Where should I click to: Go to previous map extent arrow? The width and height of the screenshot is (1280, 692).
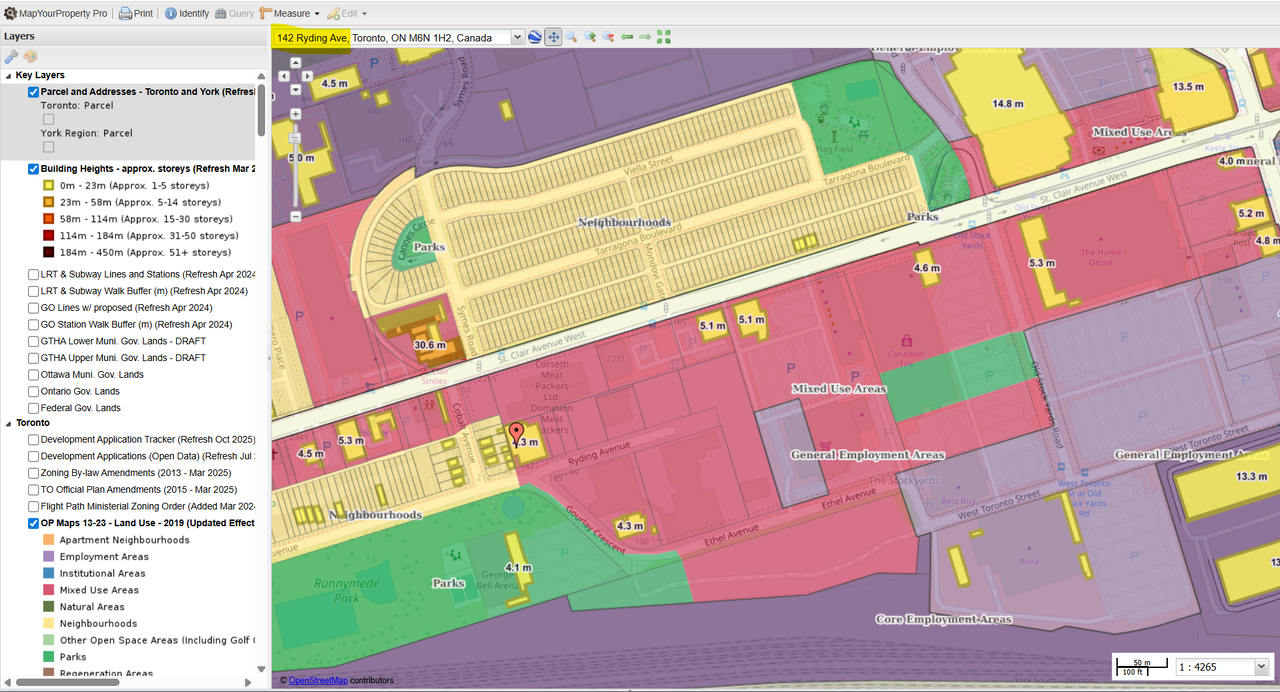[627, 37]
